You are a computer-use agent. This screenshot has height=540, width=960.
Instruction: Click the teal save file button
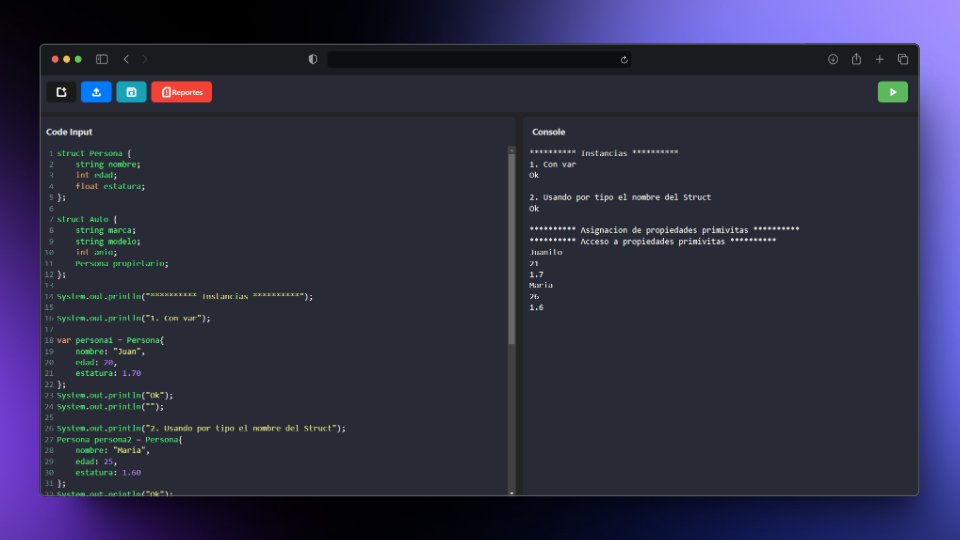pyautogui.click(x=131, y=92)
